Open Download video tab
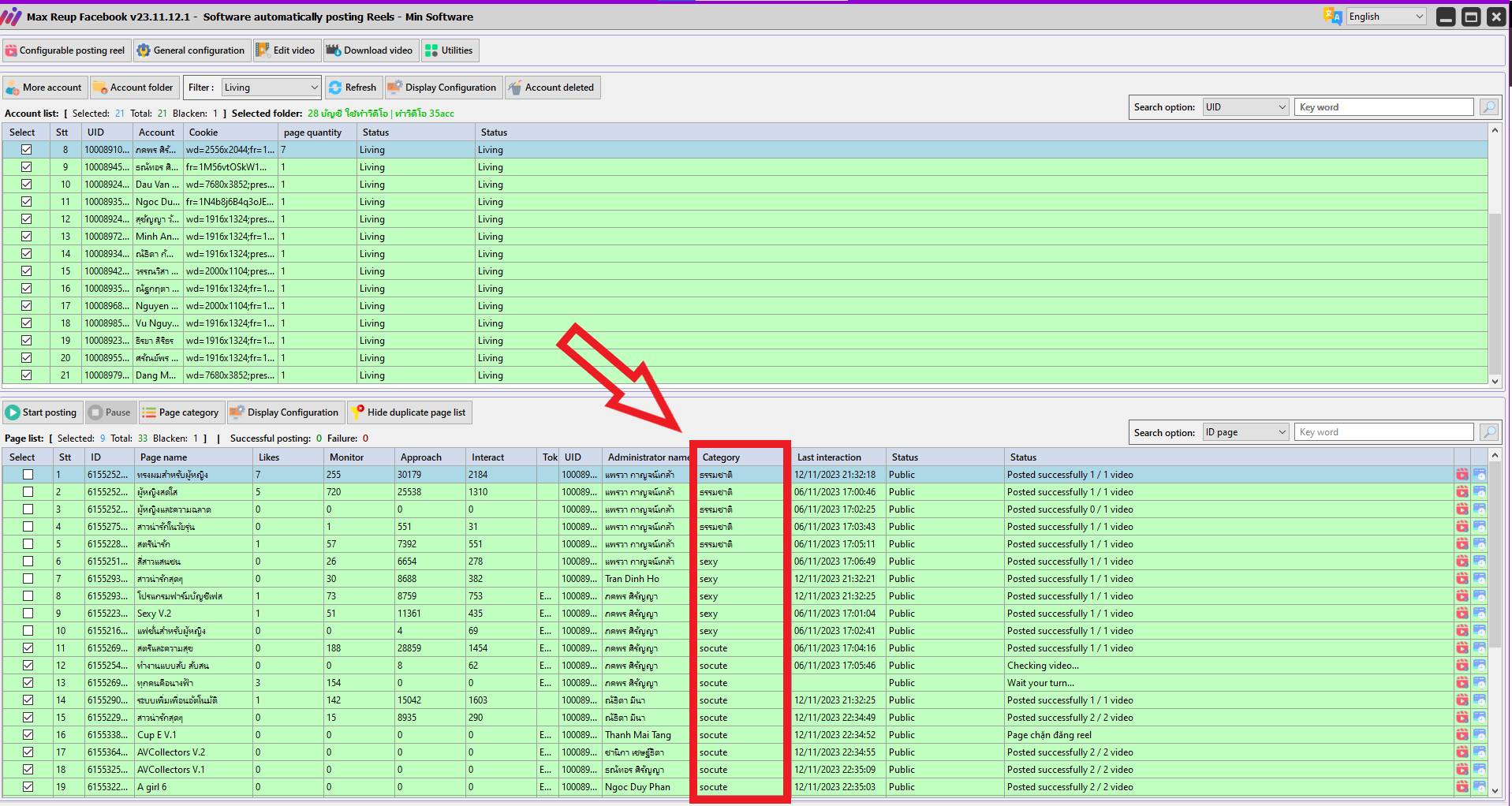Screen dimensions: 1512x806 (x=370, y=50)
